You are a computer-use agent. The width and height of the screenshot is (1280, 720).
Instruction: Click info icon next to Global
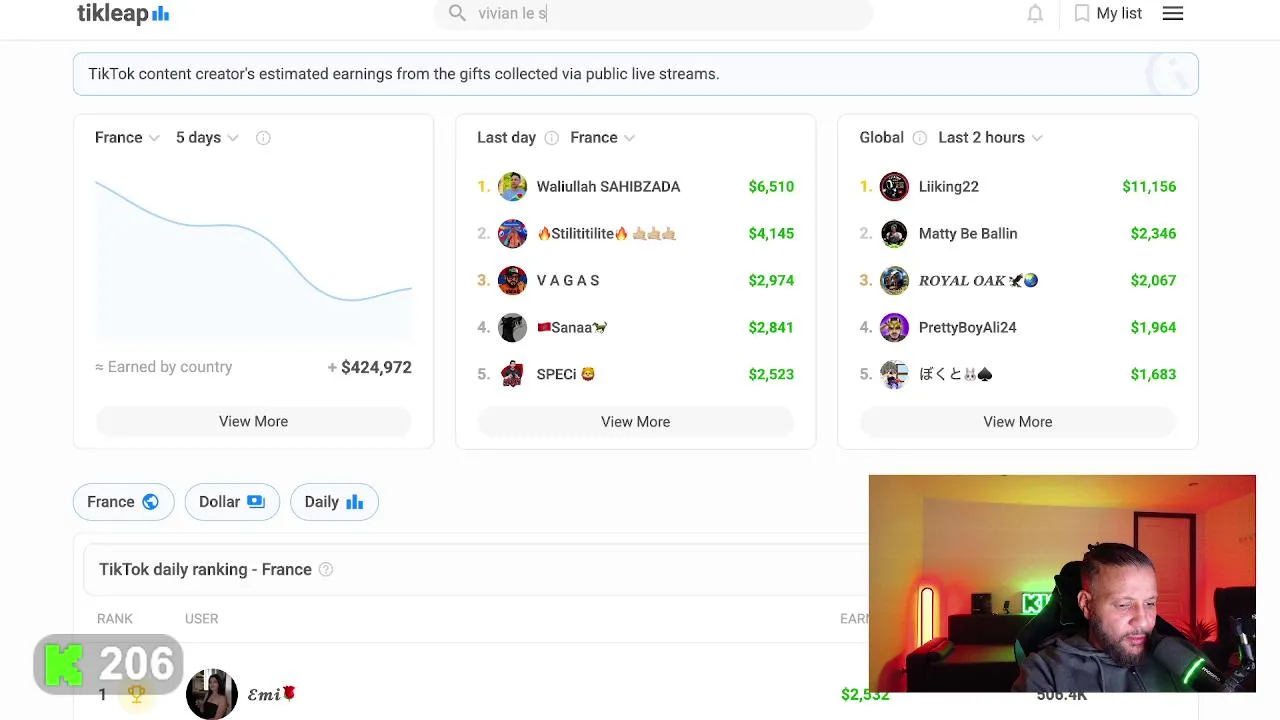tap(919, 138)
